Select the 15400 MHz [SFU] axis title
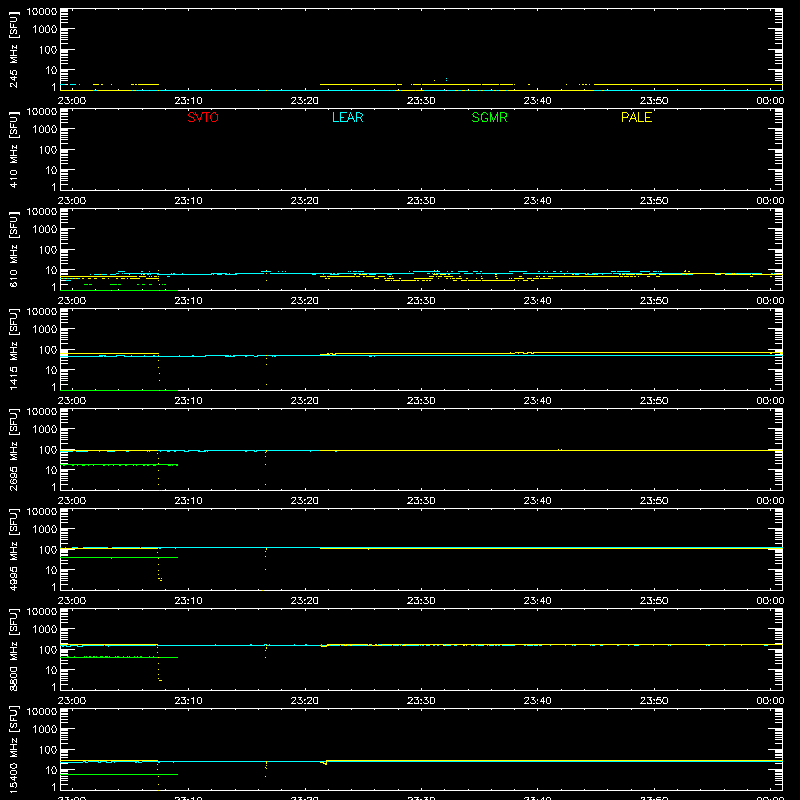 click(14, 749)
